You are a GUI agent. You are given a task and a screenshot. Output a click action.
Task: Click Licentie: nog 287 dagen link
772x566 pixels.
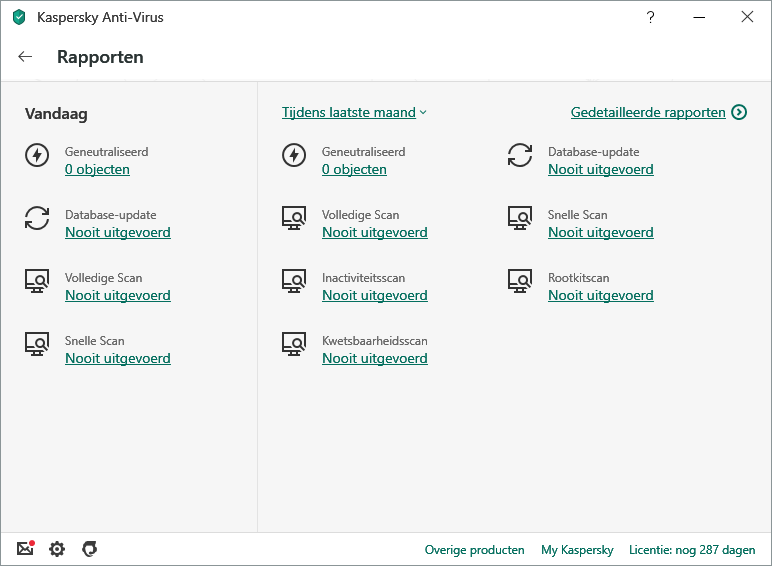[692, 550]
